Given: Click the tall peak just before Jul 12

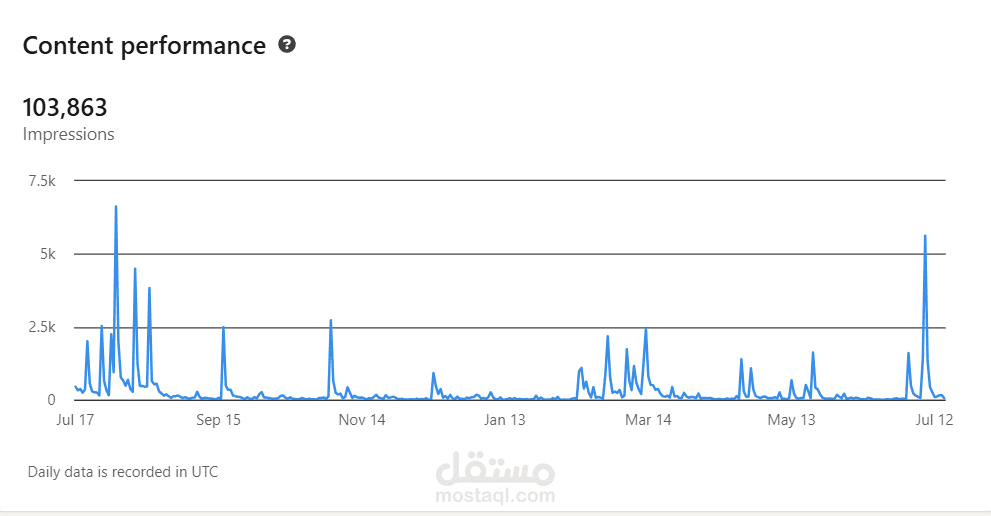Looking at the screenshot, I should tap(925, 236).
